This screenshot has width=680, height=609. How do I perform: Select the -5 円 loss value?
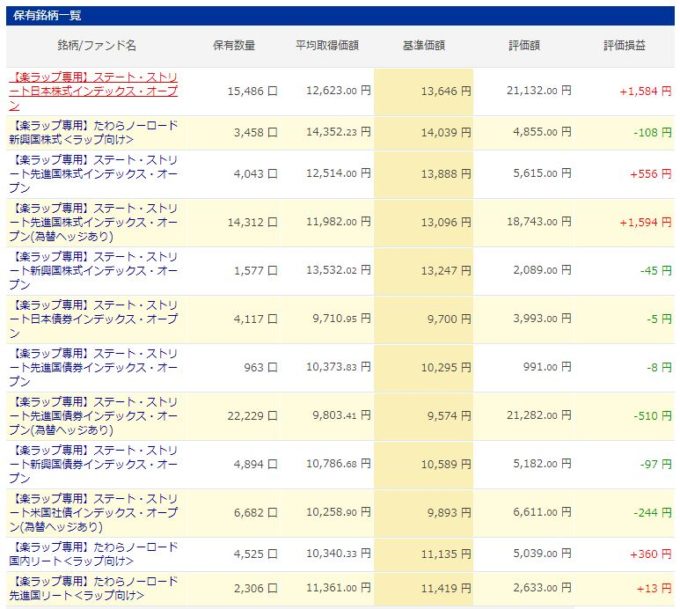659,319
